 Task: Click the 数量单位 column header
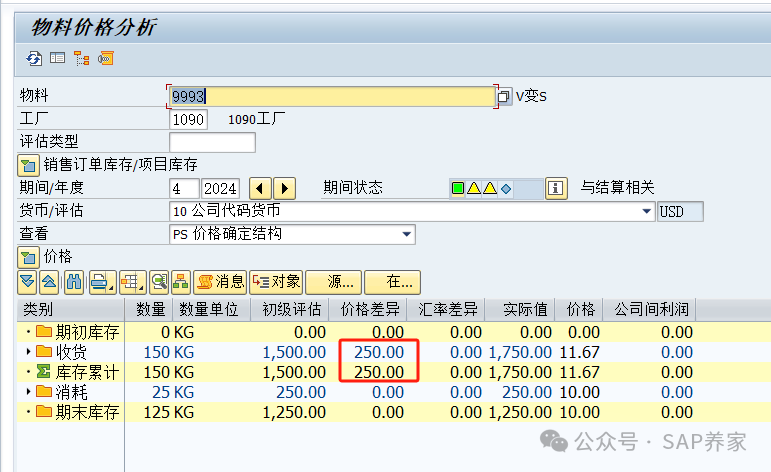tap(211, 309)
